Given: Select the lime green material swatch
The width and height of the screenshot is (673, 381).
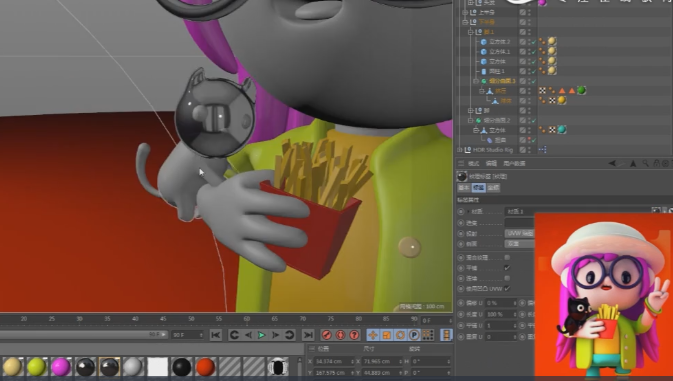Looking at the screenshot, I should [36, 367].
